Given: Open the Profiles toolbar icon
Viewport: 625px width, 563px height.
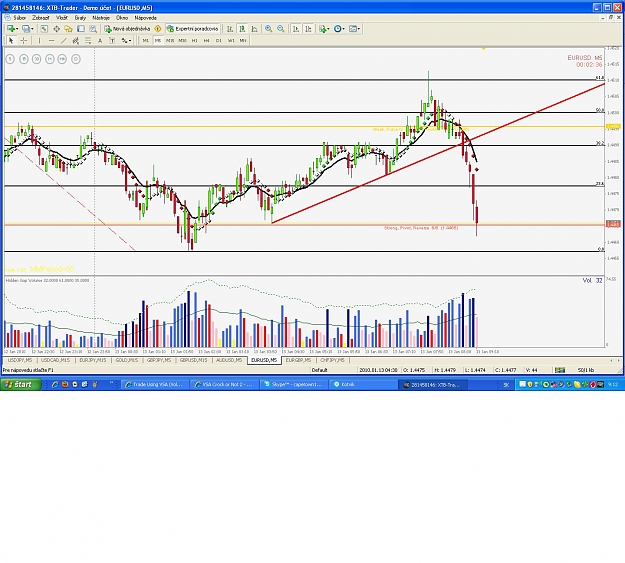Looking at the screenshot, I should 26,29.
